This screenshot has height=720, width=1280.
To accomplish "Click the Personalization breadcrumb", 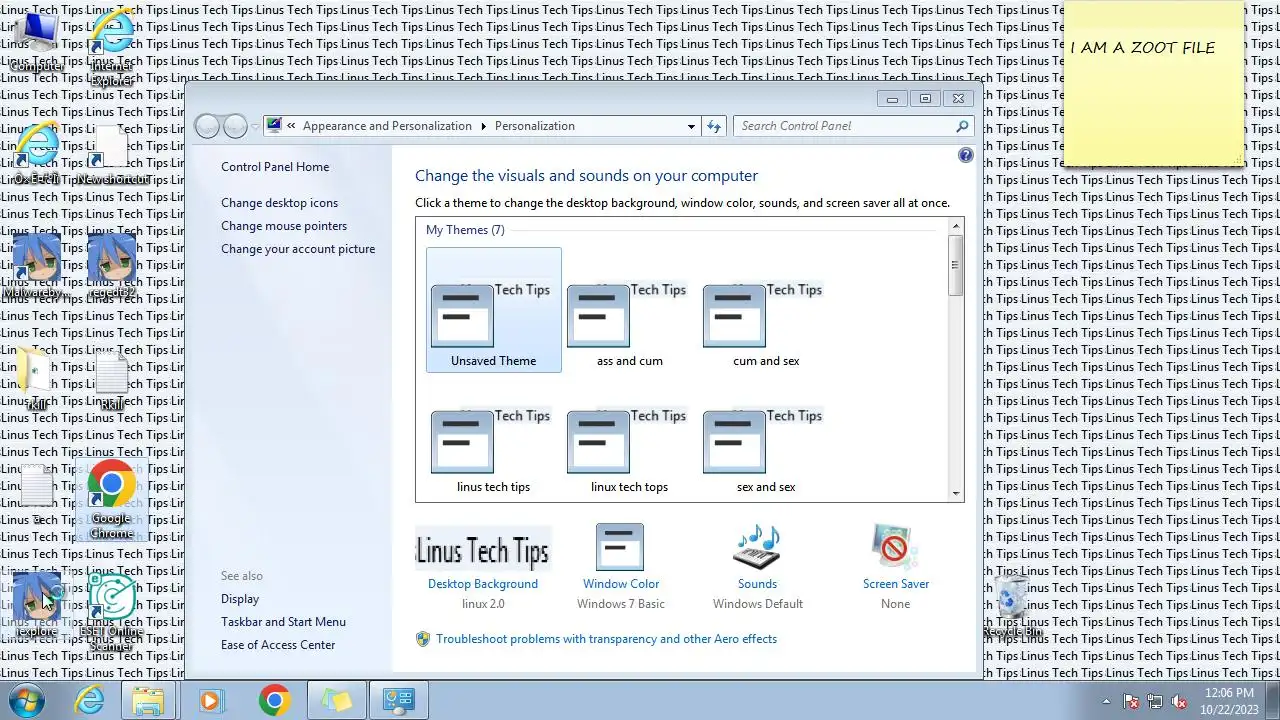I will pyautogui.click(x=534, y=126).
